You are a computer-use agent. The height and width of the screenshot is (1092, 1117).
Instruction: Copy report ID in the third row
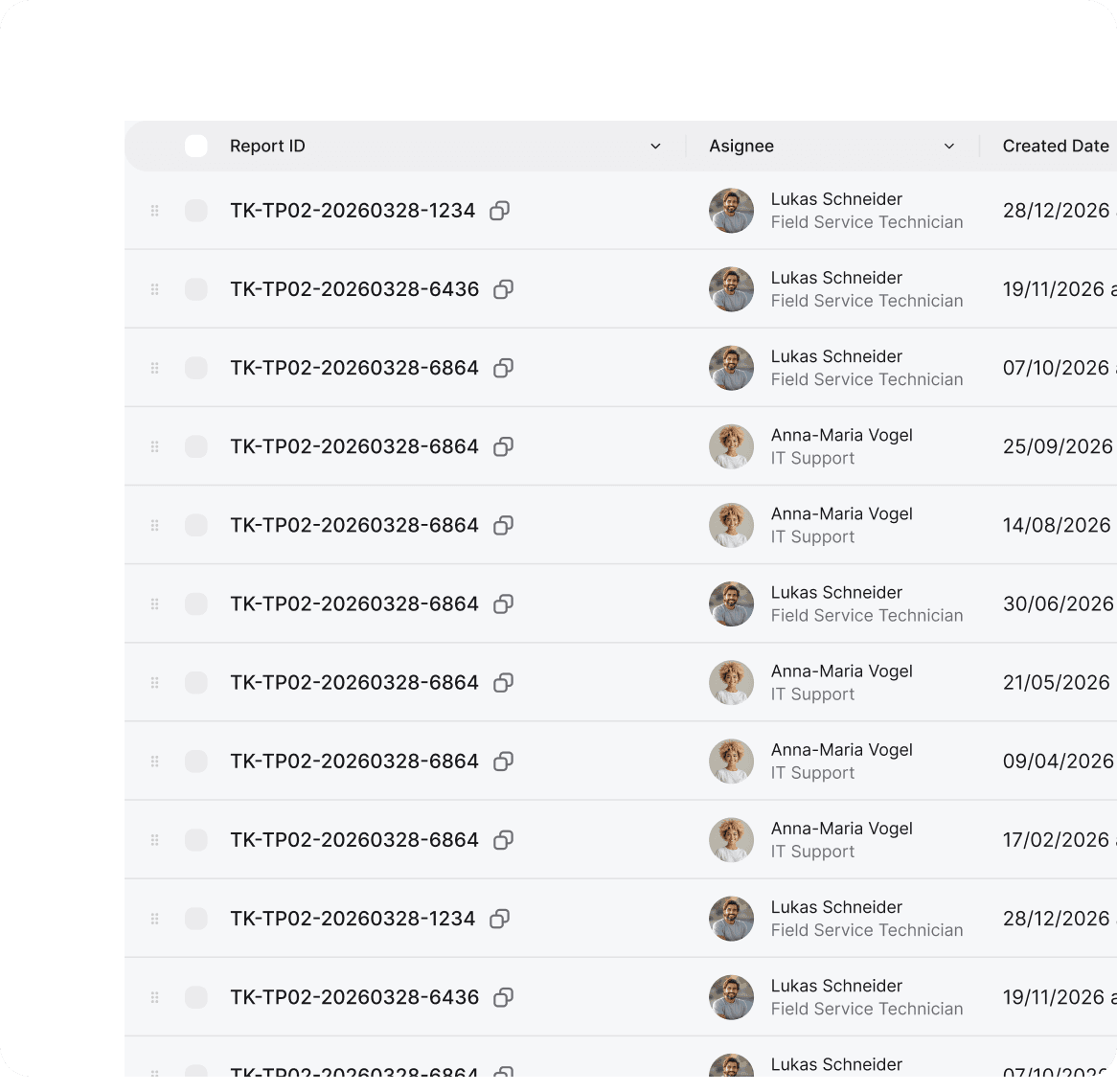point(503,368)
